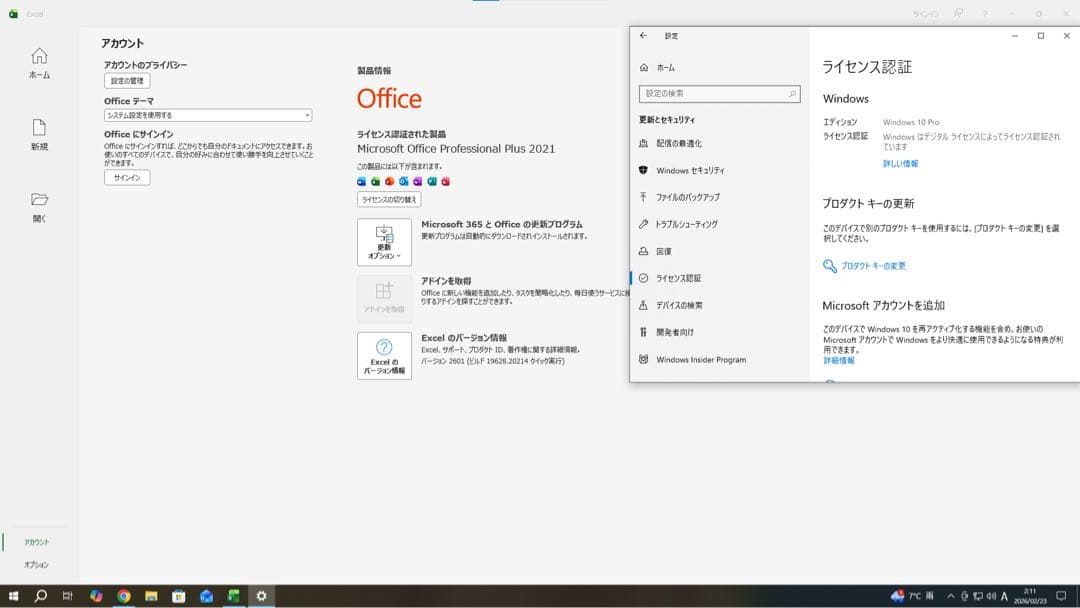The width and height of the screenshot is (1080, 608).
Task: Click the 設定の管理 button
Action: (x=127, y=81)
